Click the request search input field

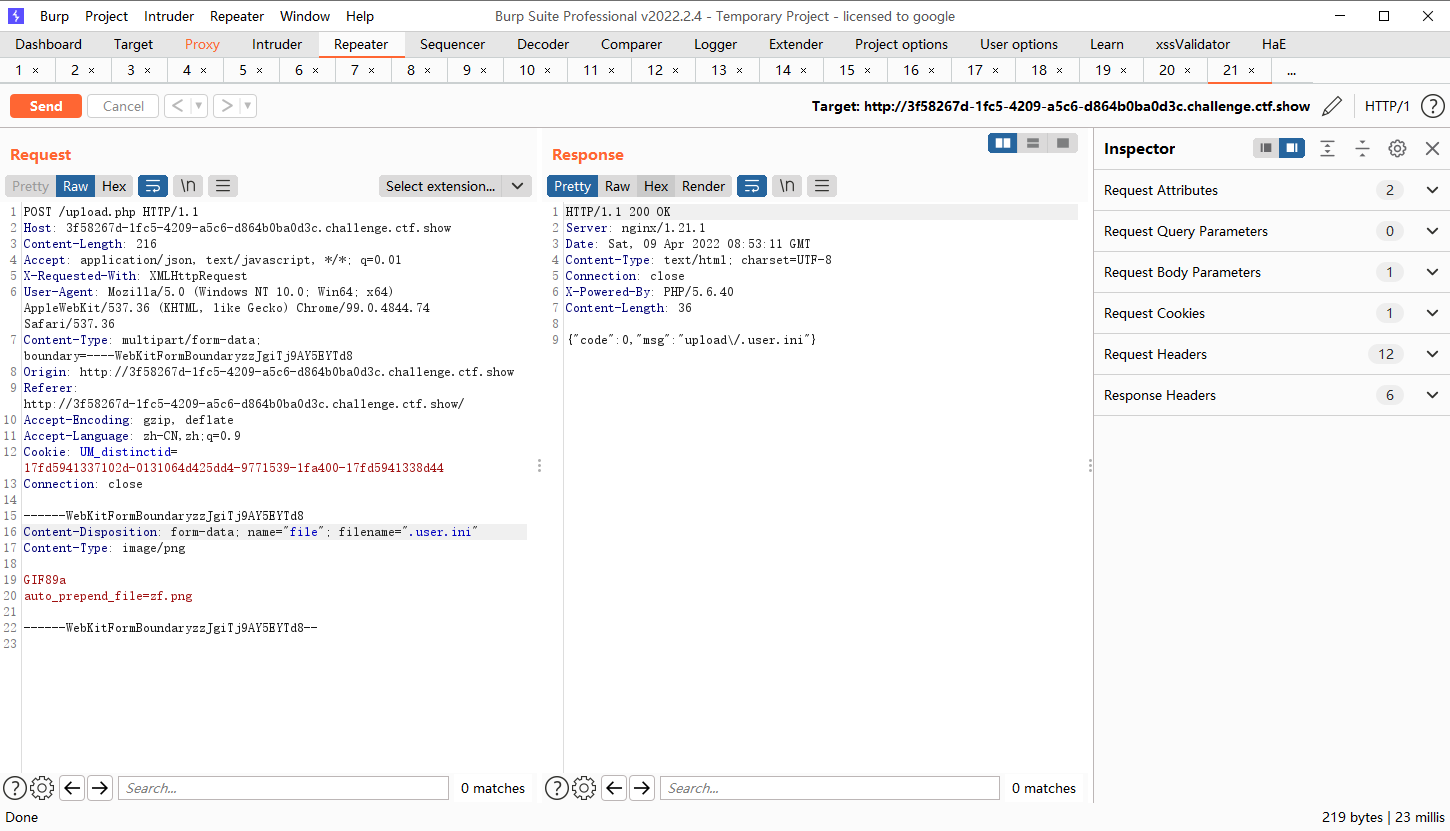click(283, 788)
